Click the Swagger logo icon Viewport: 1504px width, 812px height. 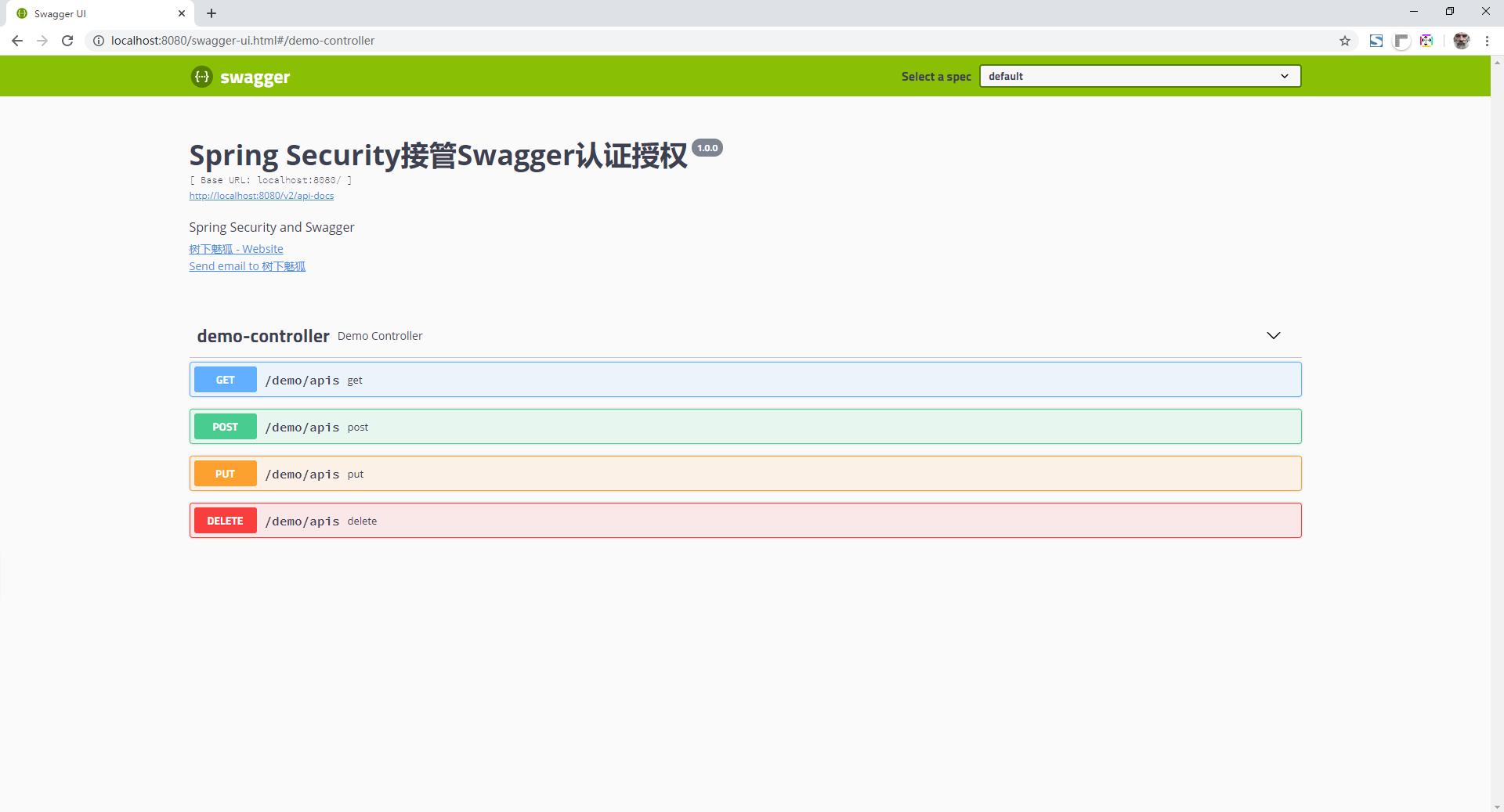(x=202, y=77)
